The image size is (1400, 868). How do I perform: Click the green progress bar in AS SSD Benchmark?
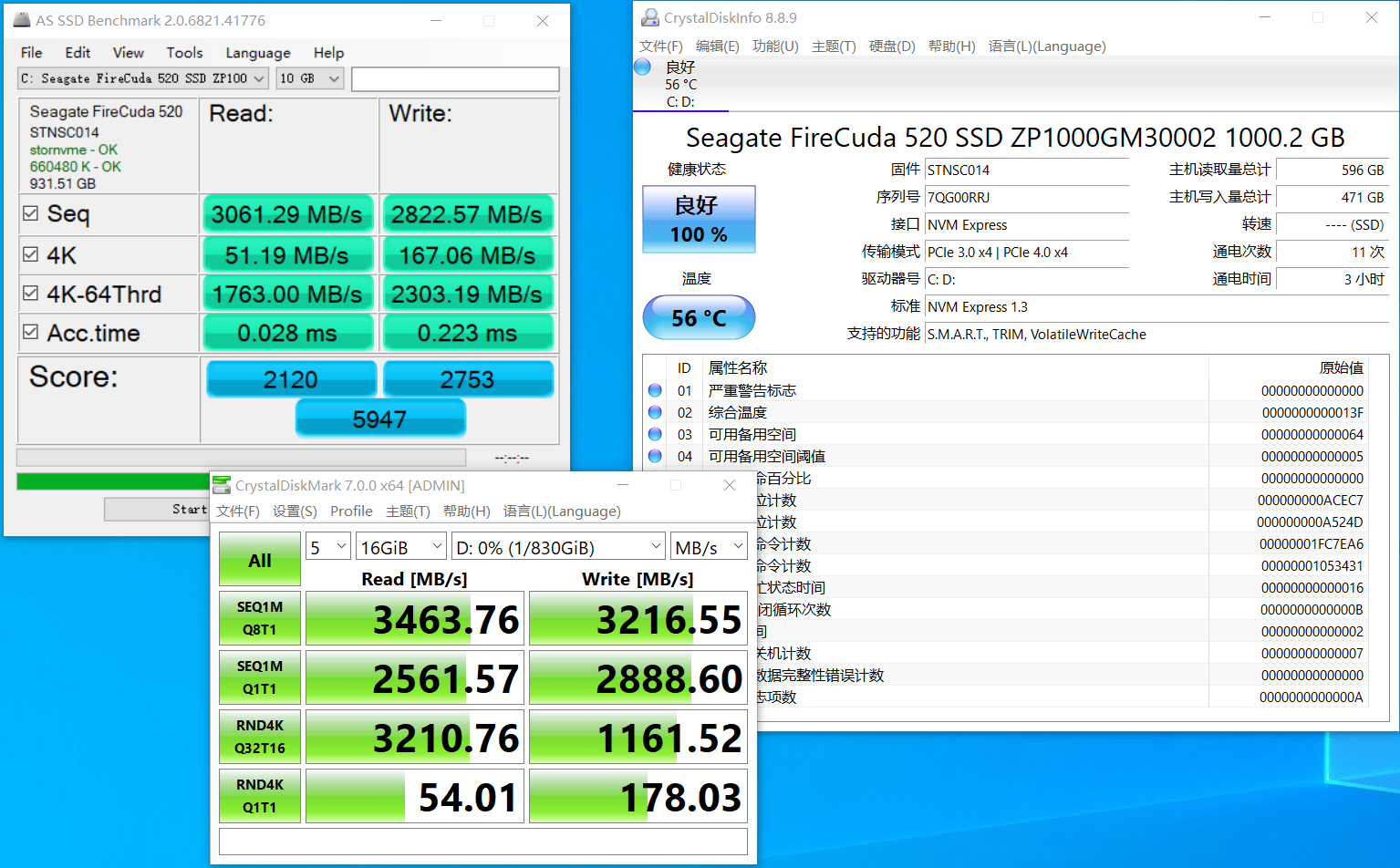(113, 481)
